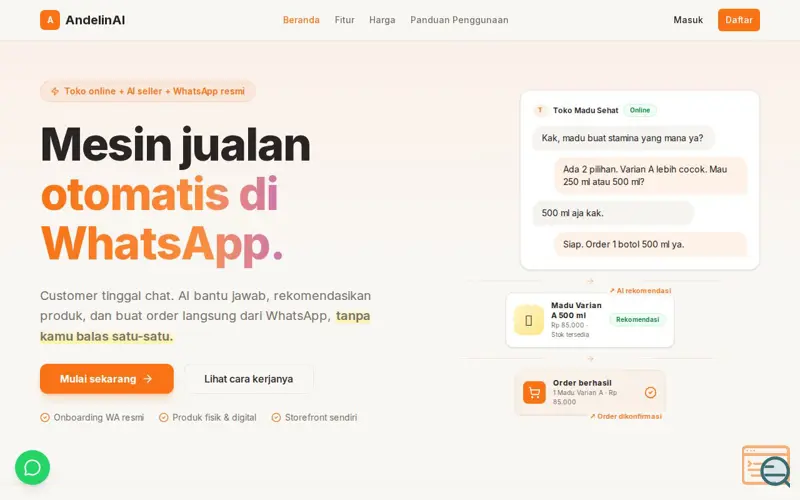The width and height of the screenshot is (800, 500).
Task: Click message 'Kak, madu buat stamina yang mana ya?'
Action: click(622, 138)
